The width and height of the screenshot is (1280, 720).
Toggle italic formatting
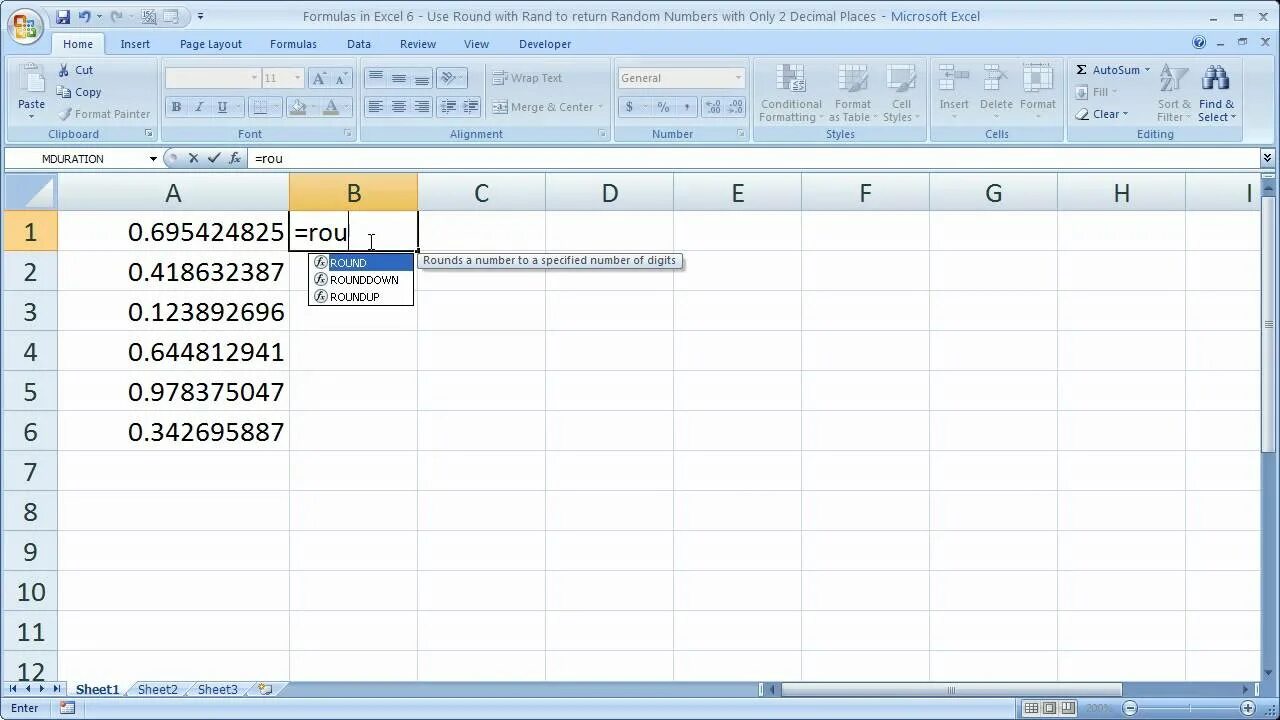[x=198, y=107]
